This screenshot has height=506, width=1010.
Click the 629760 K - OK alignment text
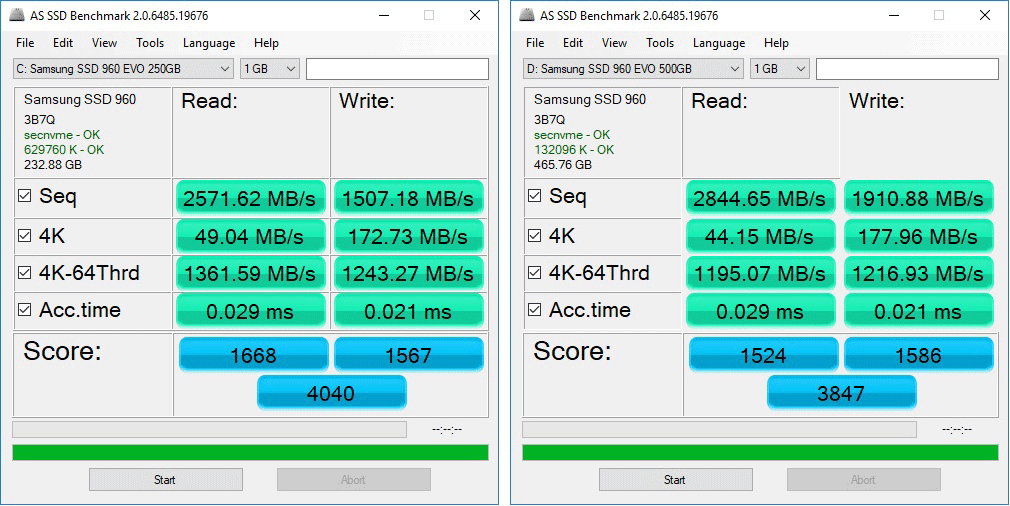tap(64, 150)
